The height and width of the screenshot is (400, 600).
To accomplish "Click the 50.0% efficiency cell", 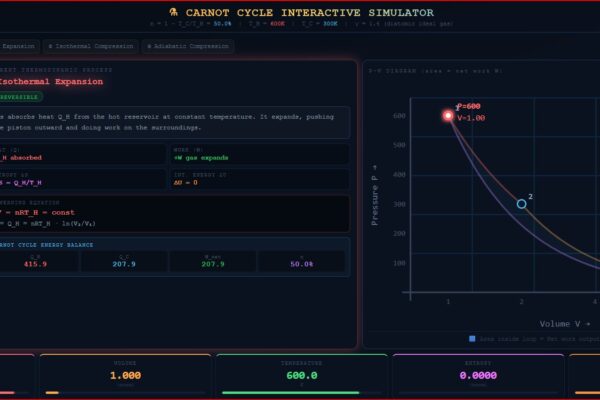I will point(301,261).
